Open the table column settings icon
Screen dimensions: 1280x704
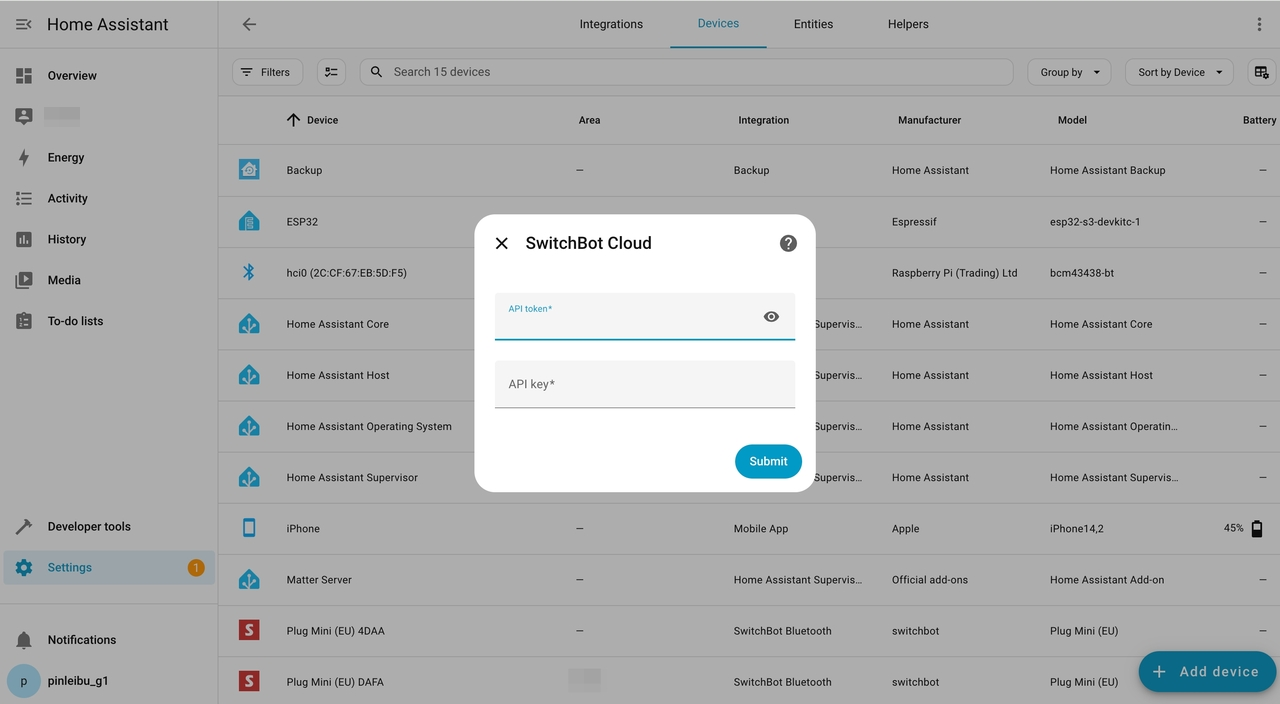pos(1261,72)
